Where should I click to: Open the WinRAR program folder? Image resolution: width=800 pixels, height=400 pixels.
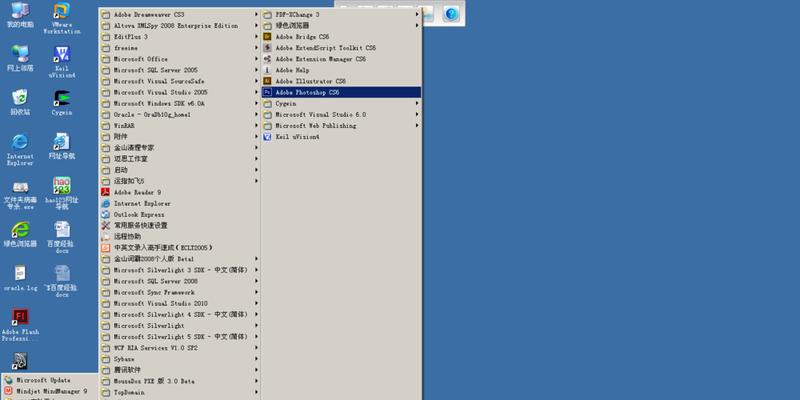(x=180, y=126)
